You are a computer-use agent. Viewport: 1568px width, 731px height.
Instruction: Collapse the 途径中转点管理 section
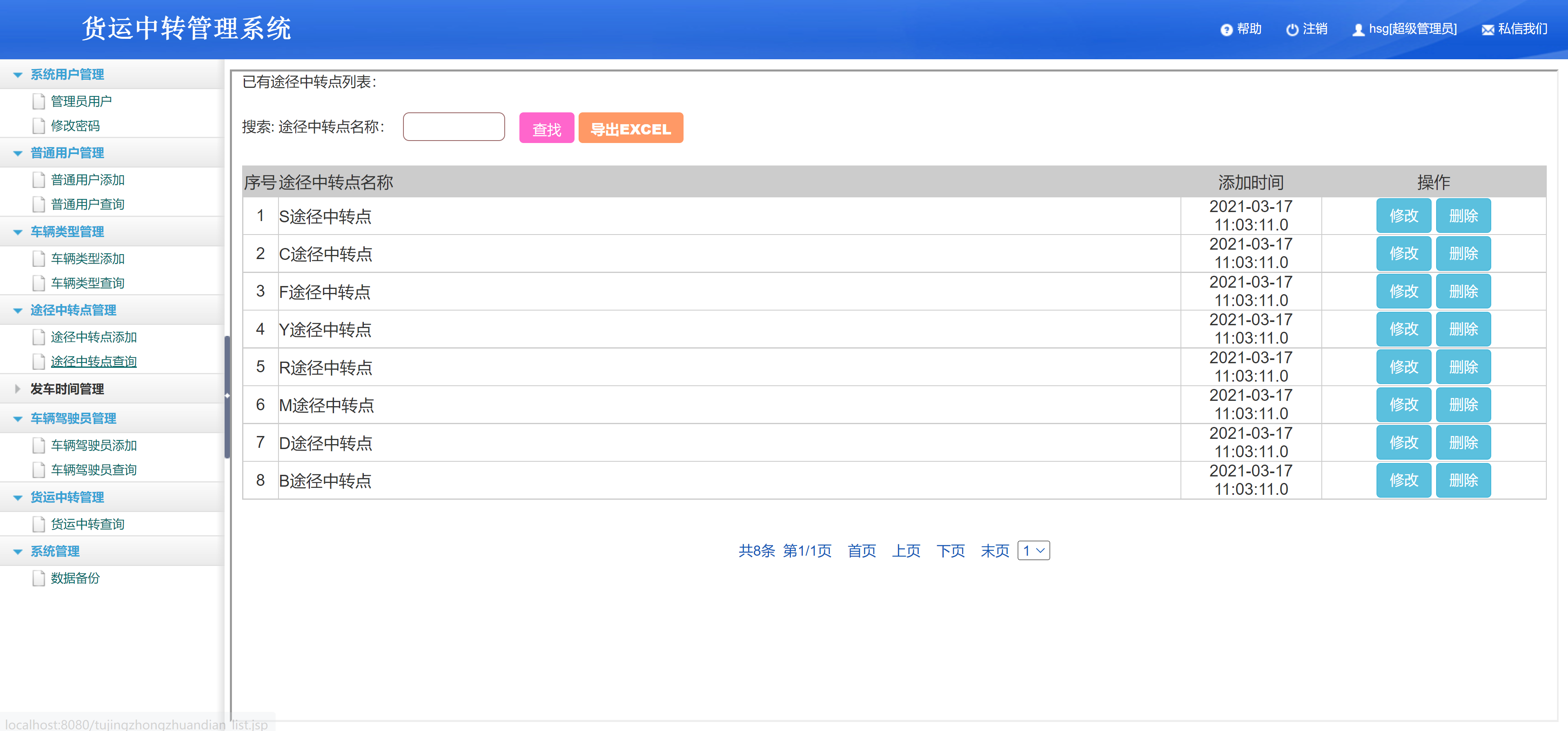pos(18,311)
